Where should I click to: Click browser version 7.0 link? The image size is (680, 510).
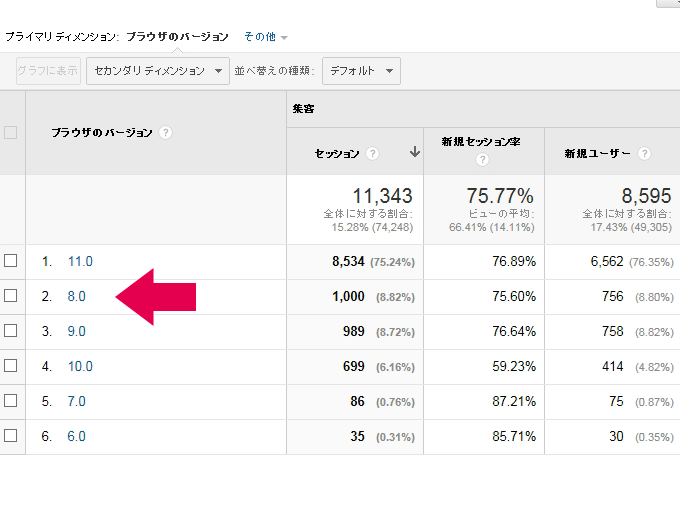click(76, 401)
